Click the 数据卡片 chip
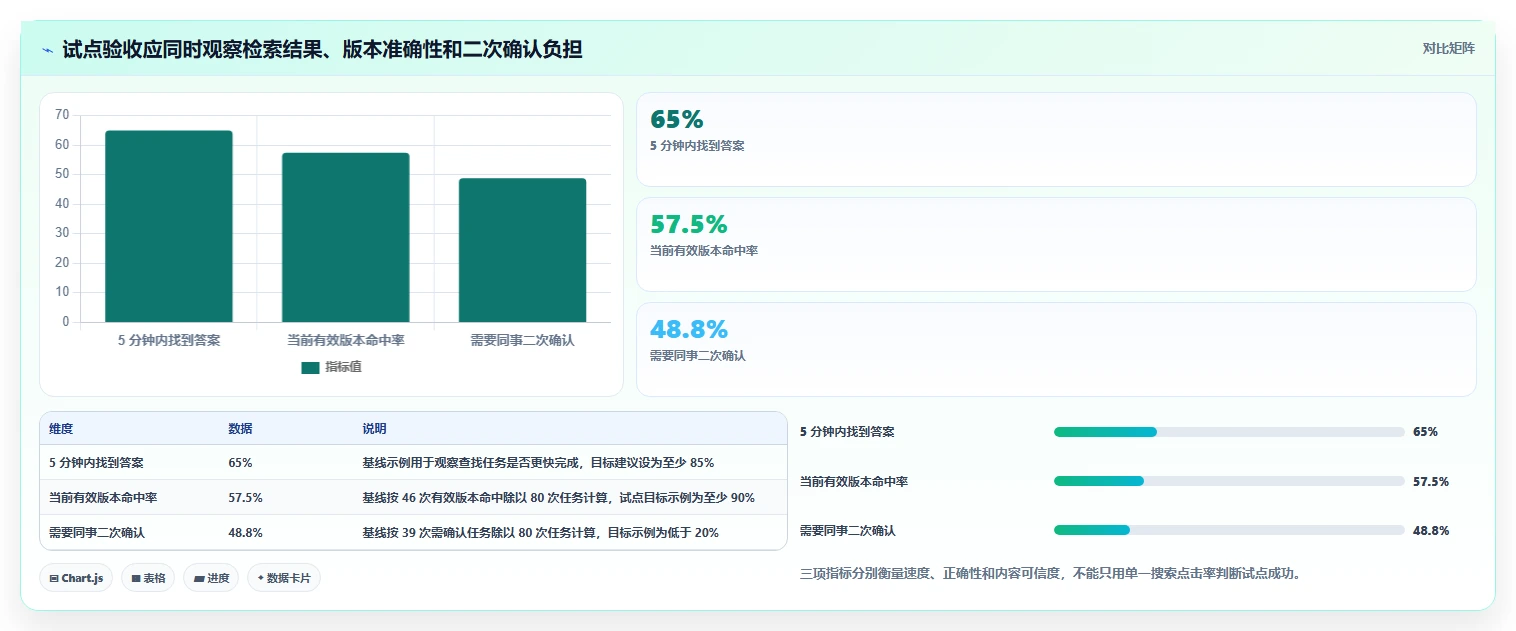The height and width of the screenshot is (631, 1516). point(284,578)
